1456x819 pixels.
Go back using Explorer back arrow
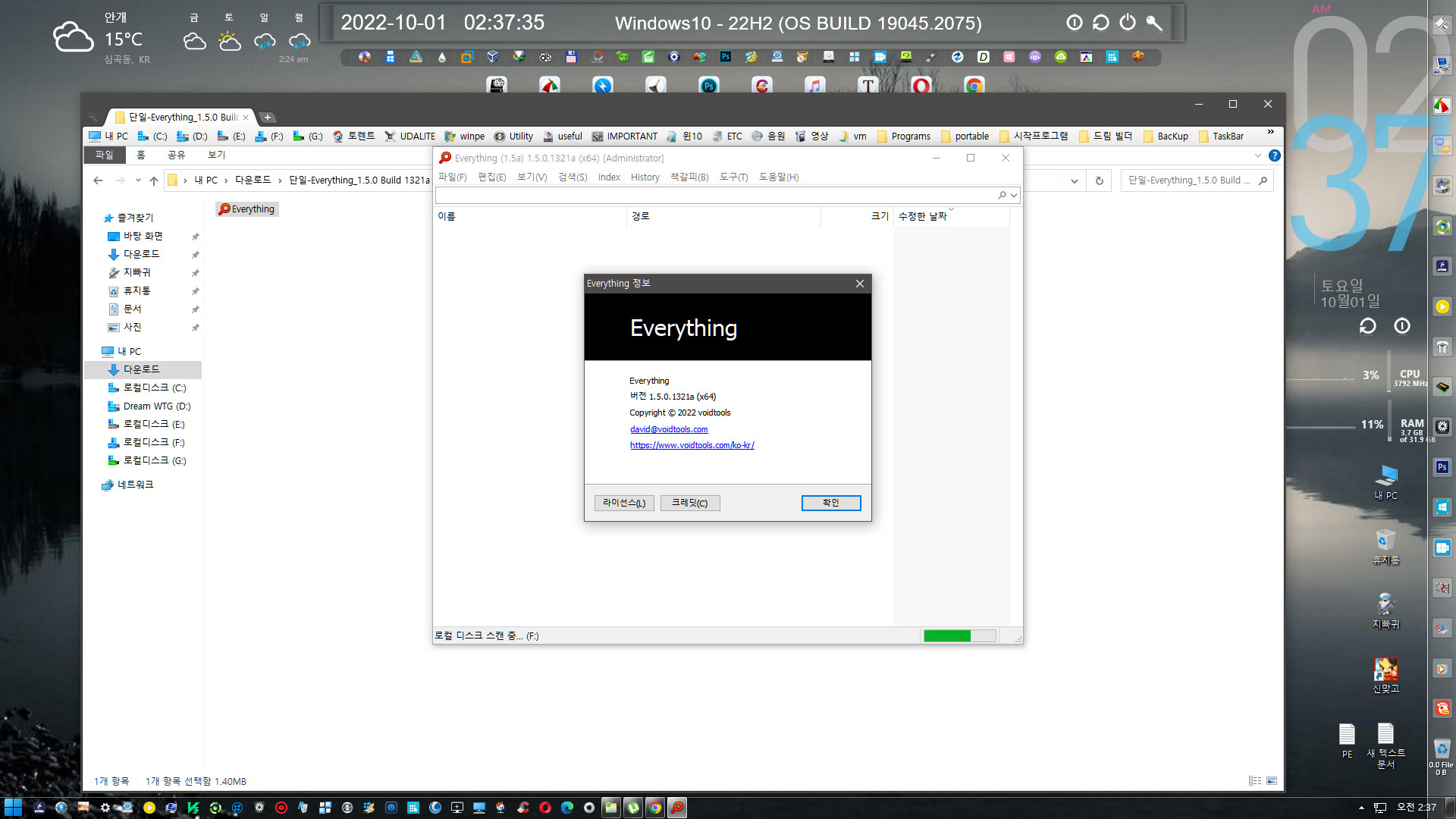pyautogui.click(x=98, y=180)
